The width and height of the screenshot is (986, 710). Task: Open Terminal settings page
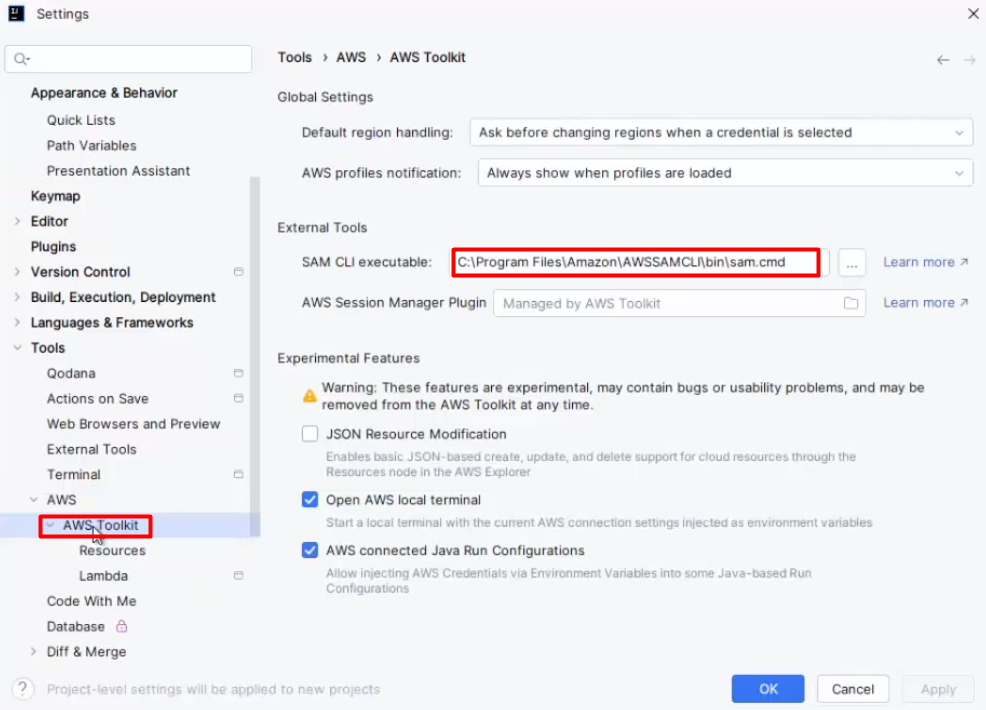tap(74, 474)
